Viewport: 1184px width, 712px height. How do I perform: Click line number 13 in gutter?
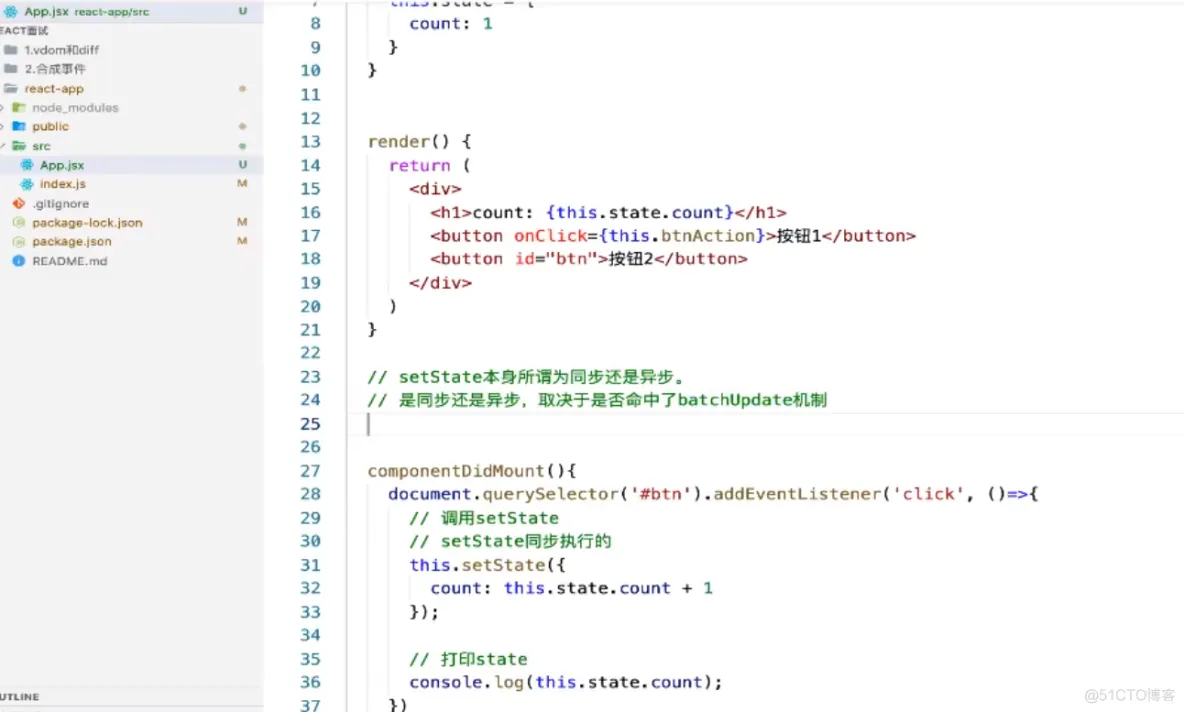(310, 142)
